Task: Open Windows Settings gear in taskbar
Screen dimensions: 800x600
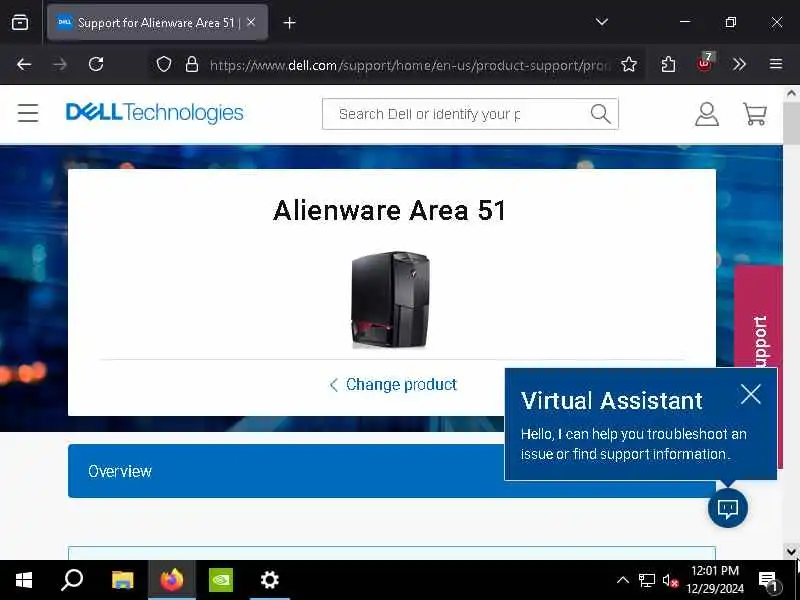Action: (x=269, y=580)
